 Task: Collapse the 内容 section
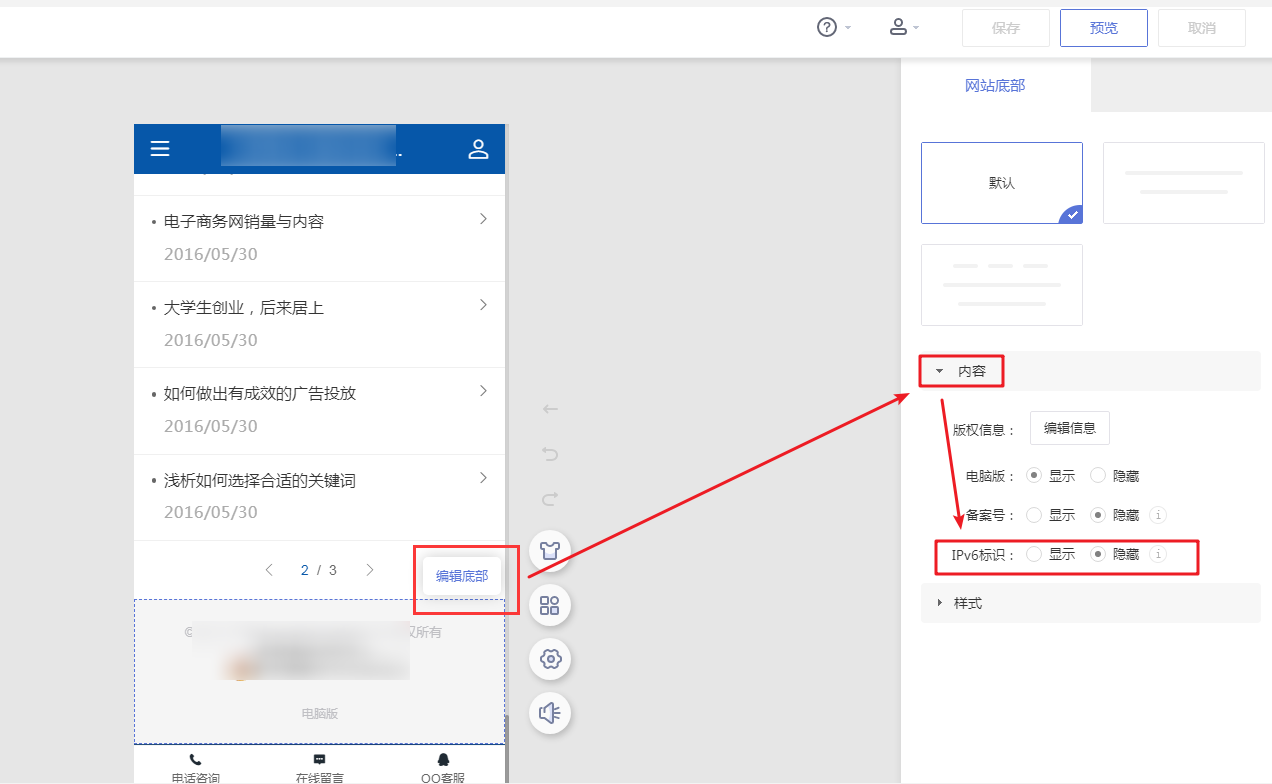click(x=962, y=371)
